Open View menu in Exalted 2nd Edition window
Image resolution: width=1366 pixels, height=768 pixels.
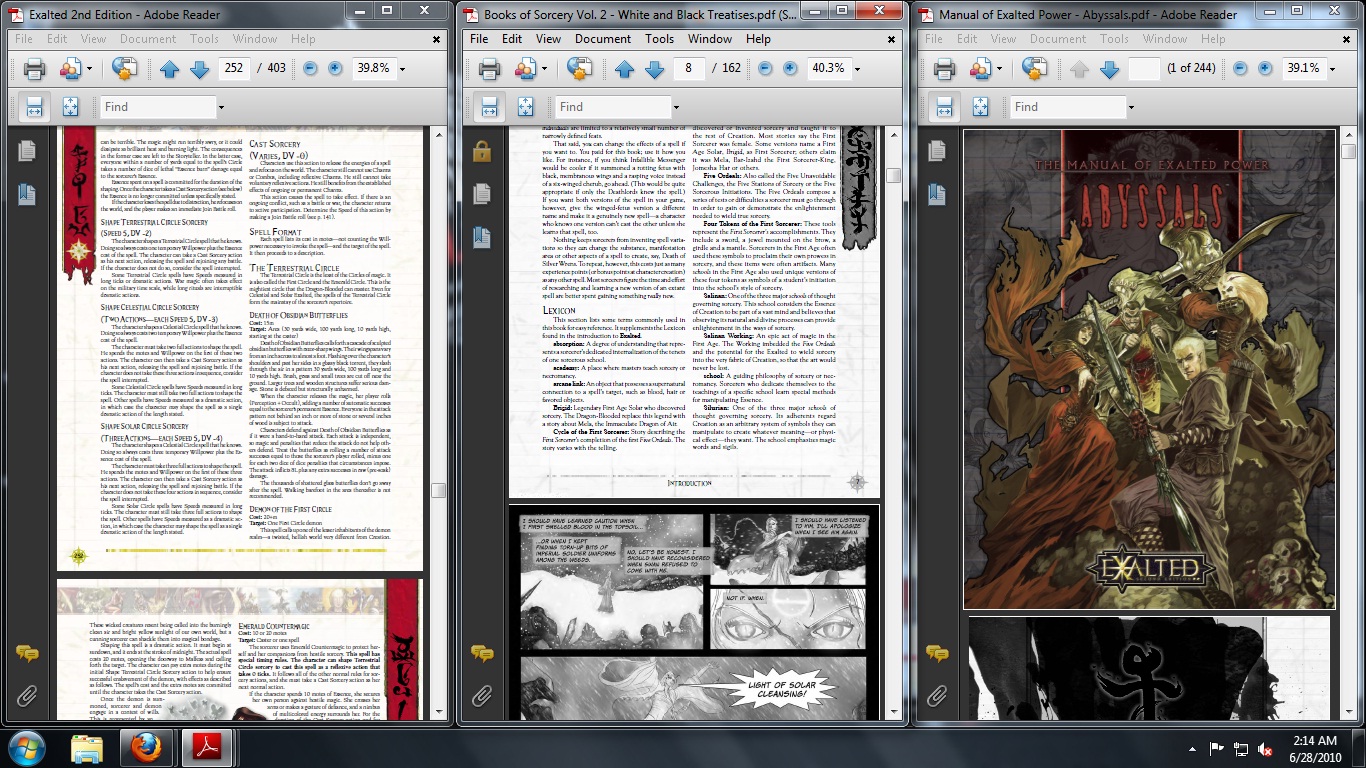pos(93,39)
